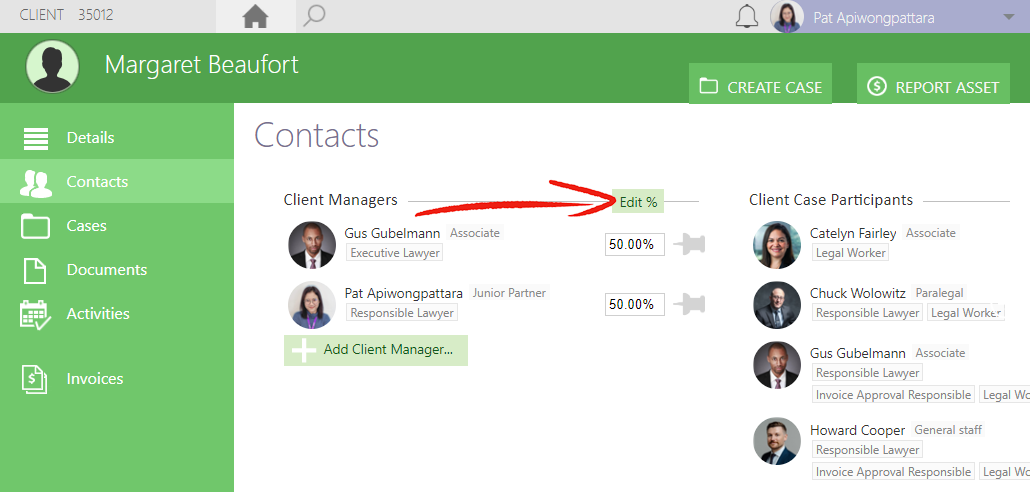Go to the home page icon
The width and height of the screenshot is (1030, 492).
(256, 16)
